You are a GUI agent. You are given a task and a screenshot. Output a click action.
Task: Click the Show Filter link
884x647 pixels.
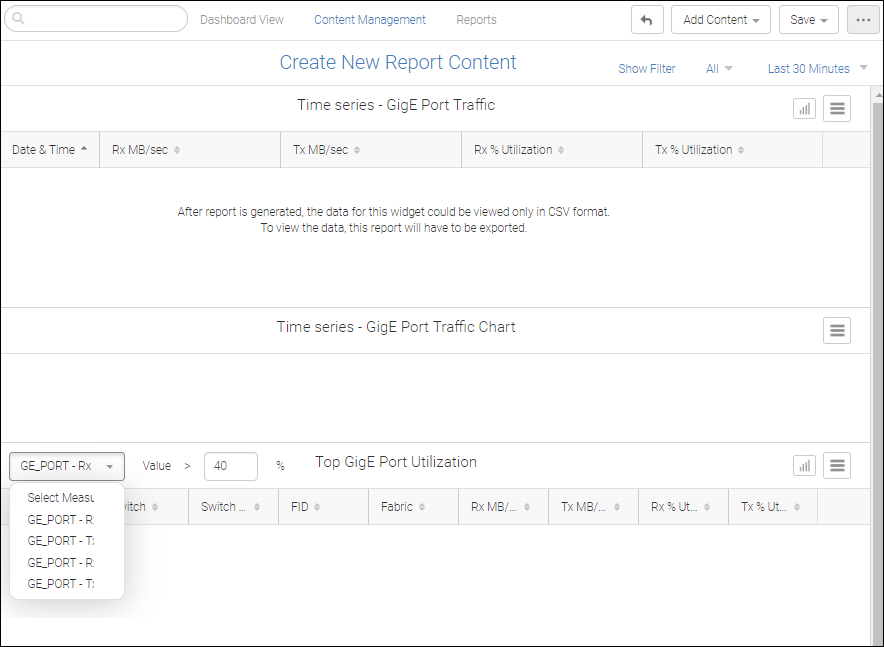tap(646, 69)
